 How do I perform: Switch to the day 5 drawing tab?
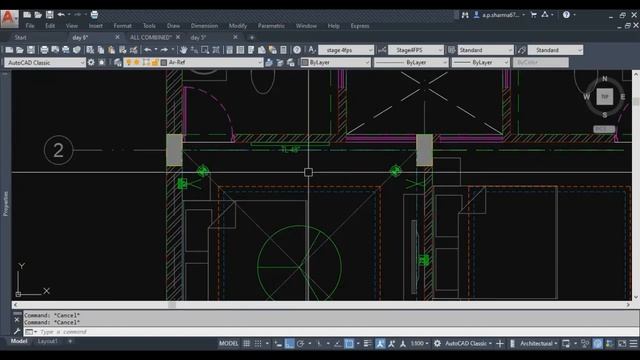[198, 37]
